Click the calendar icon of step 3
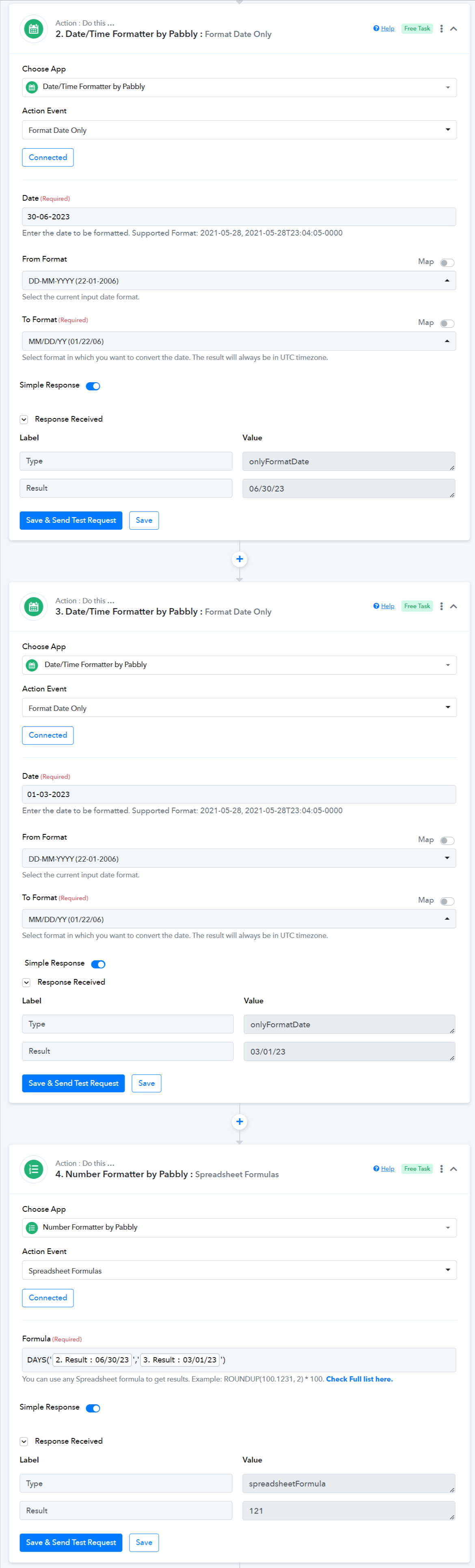Viewport: 475px width, 1568px height. 34,607
